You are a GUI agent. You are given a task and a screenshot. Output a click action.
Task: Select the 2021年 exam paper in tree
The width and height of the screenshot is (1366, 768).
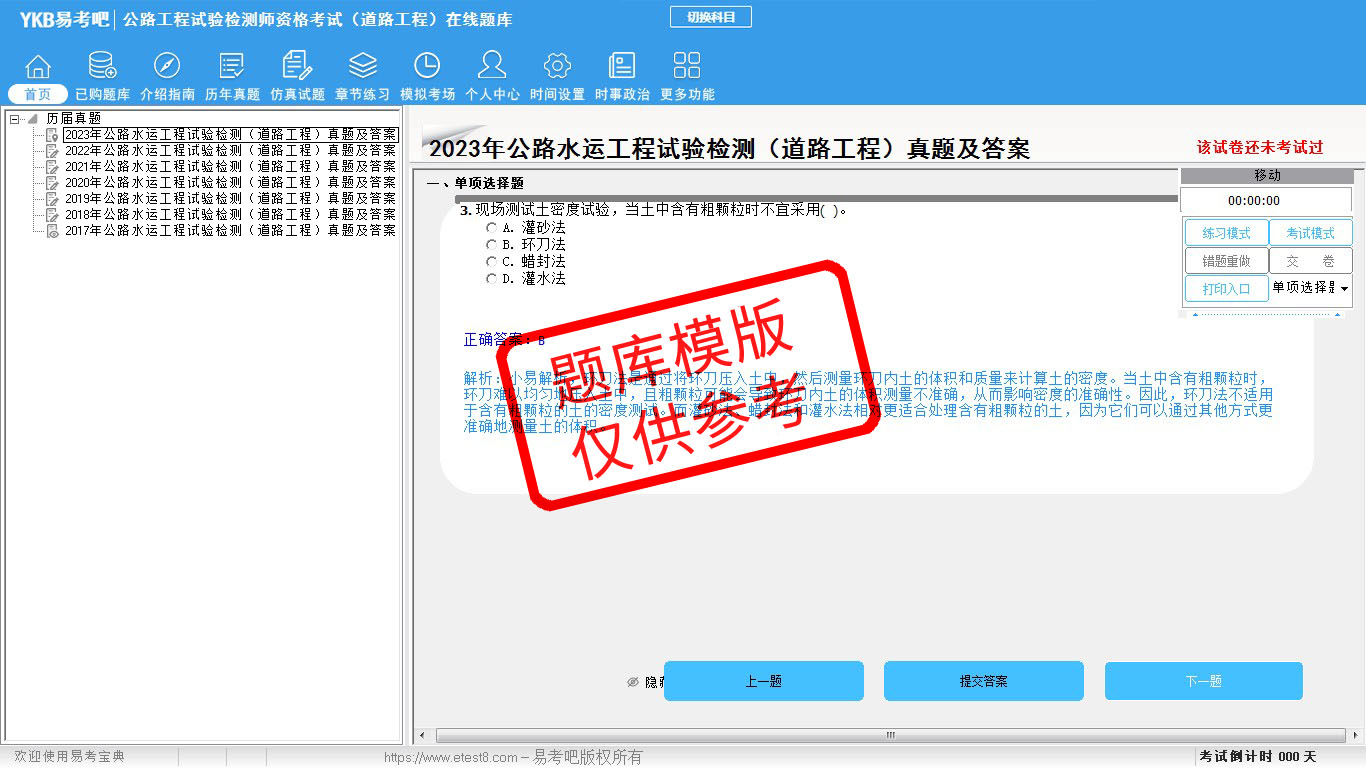click(x=230, y=167)
